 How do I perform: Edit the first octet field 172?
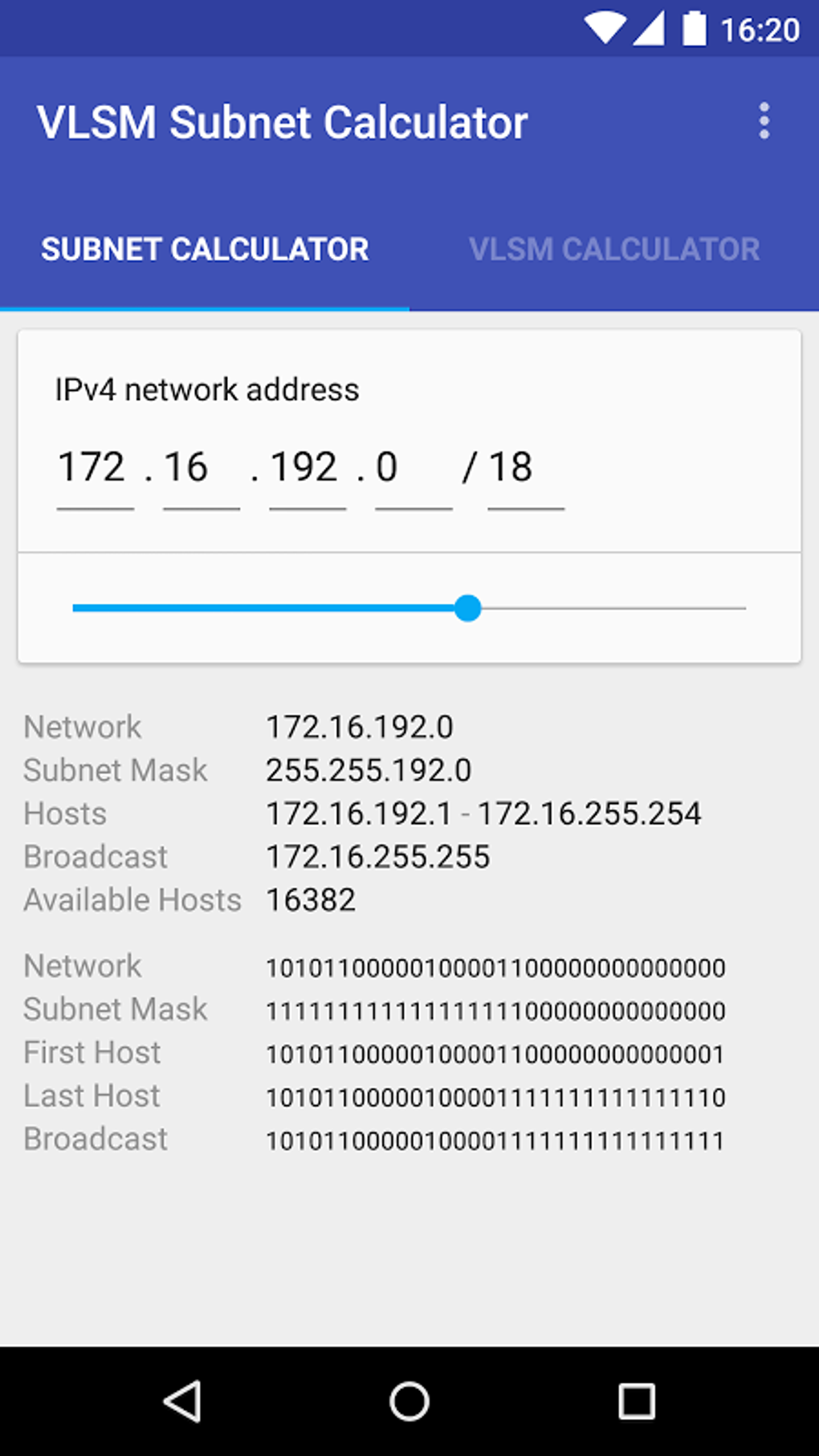[x=95, y=468]
